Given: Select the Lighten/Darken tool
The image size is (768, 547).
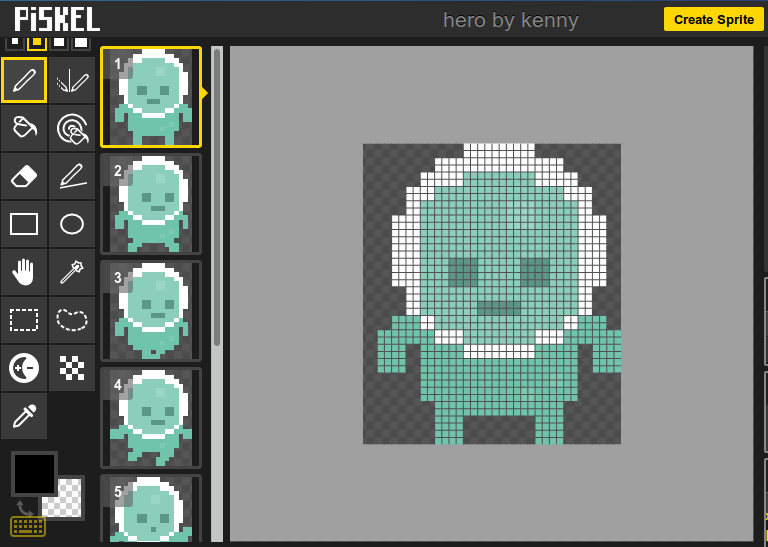Looking at the screenshot, I should tap(24, 368).
